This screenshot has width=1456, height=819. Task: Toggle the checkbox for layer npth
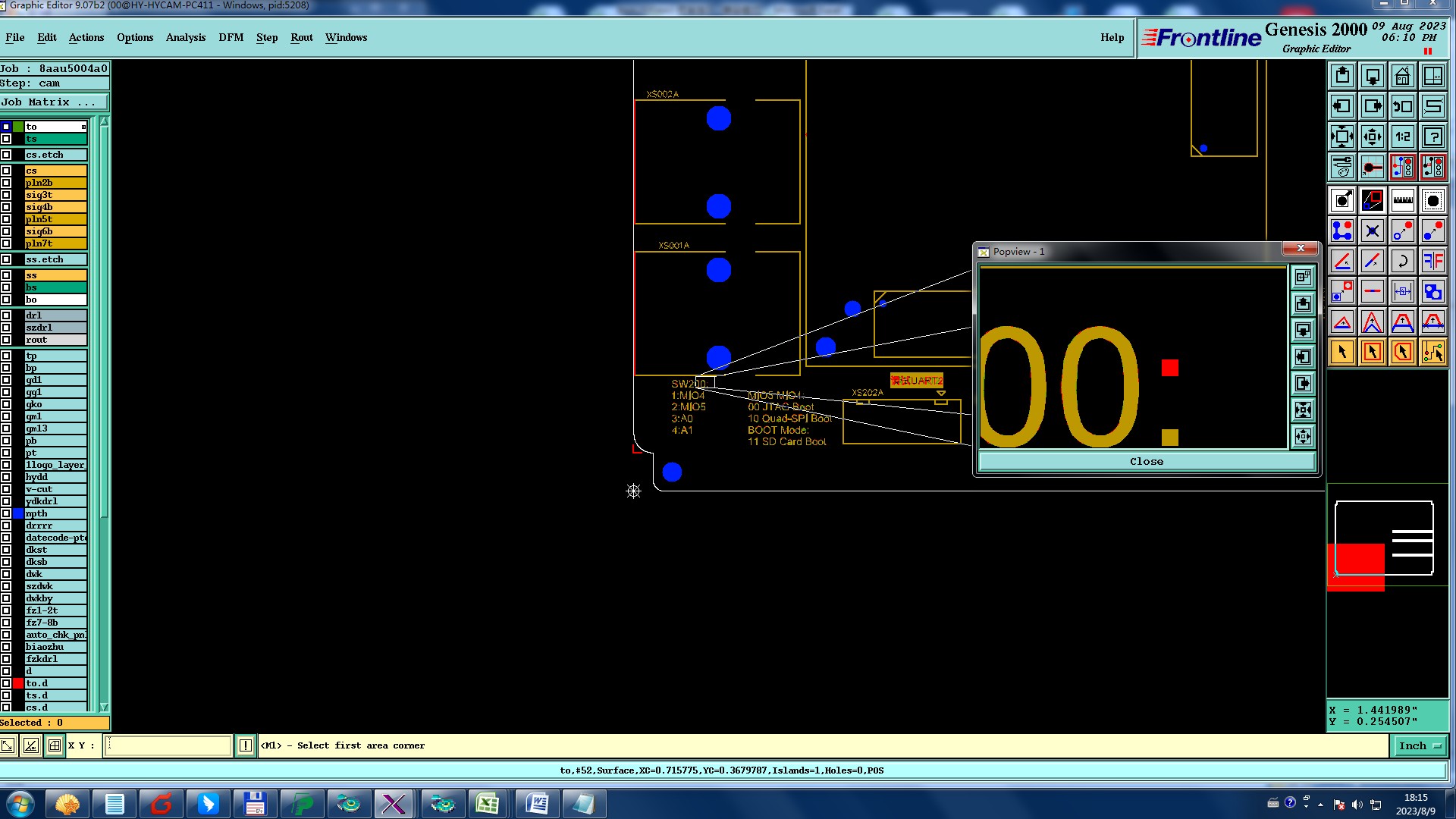tap(6, 513)
